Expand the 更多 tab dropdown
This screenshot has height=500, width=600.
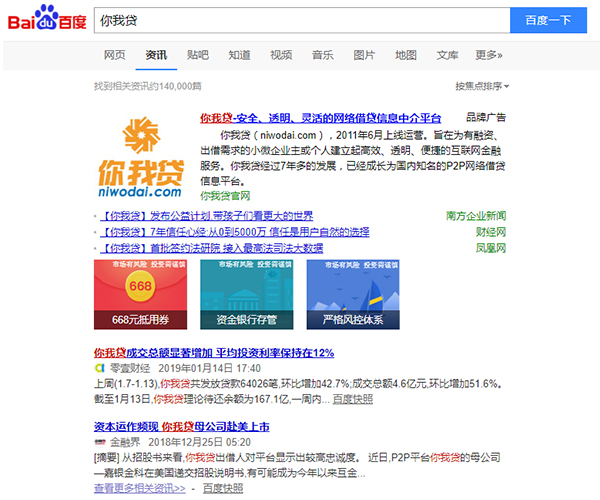coord(488,55)
